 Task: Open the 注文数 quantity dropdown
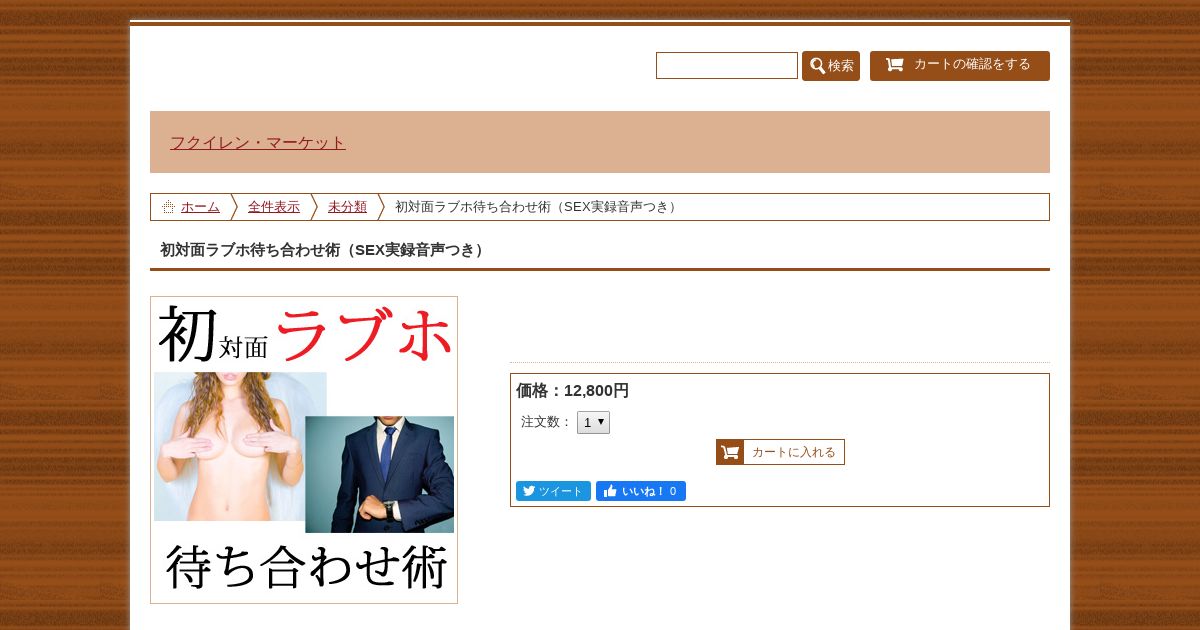click(x=593, y=422)
